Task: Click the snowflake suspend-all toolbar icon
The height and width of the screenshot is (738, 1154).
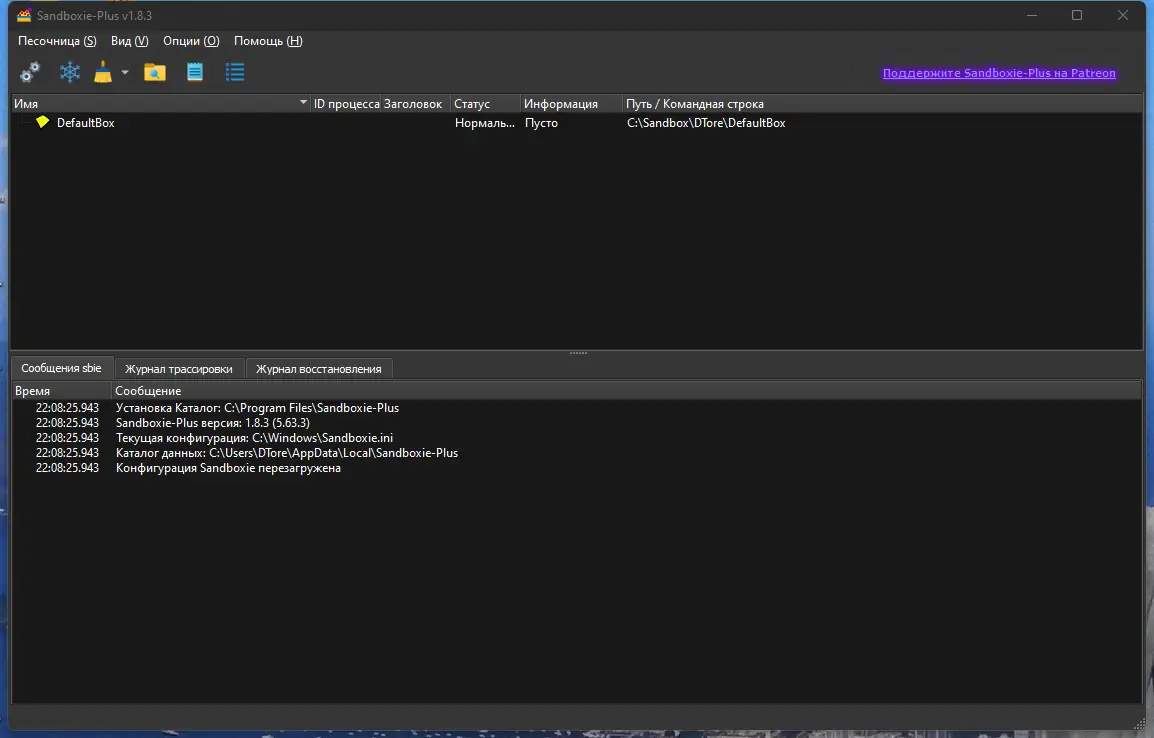Action: click(x=70, y=72)
